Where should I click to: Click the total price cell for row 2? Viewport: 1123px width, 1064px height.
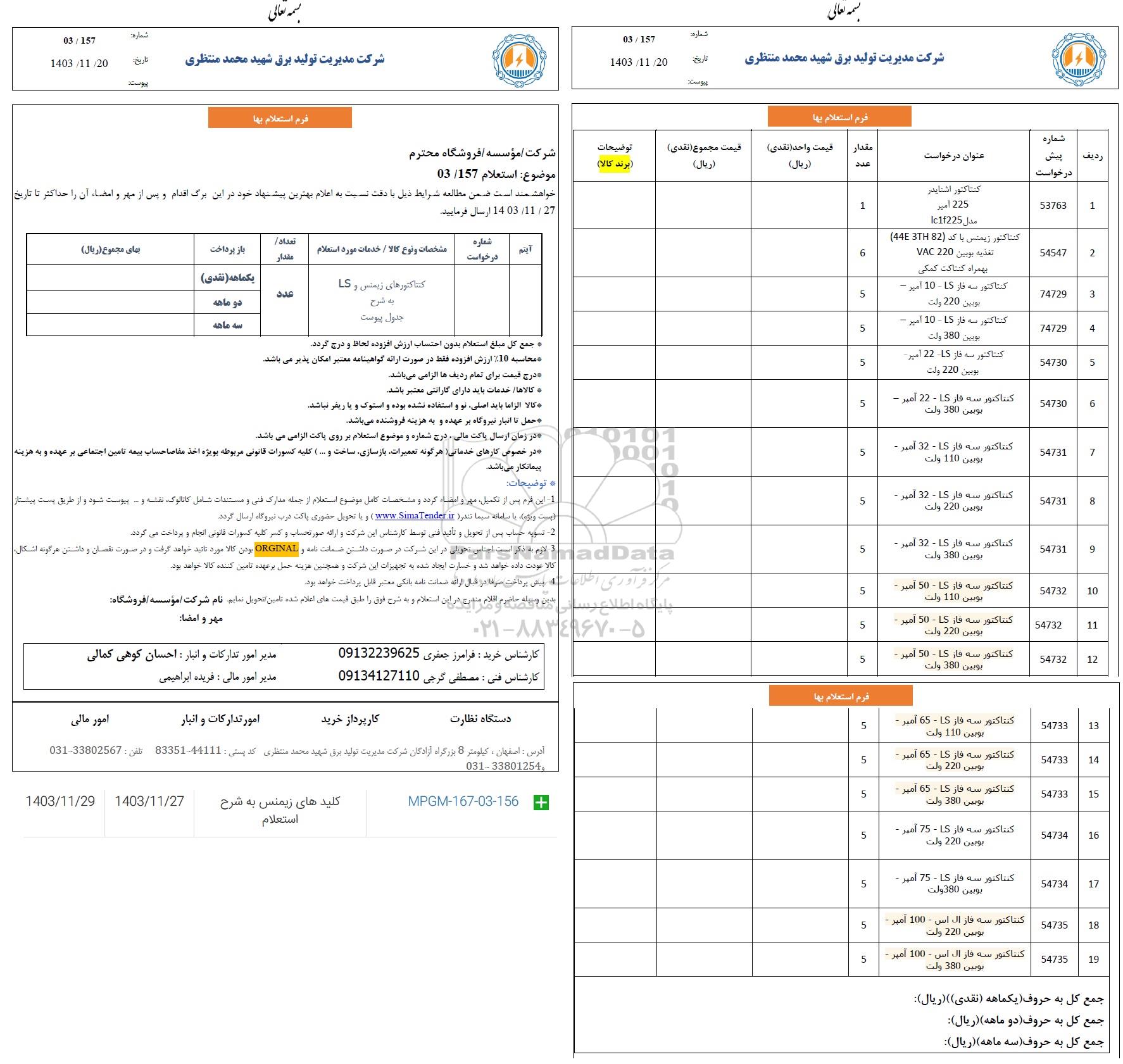click(703, 253)
